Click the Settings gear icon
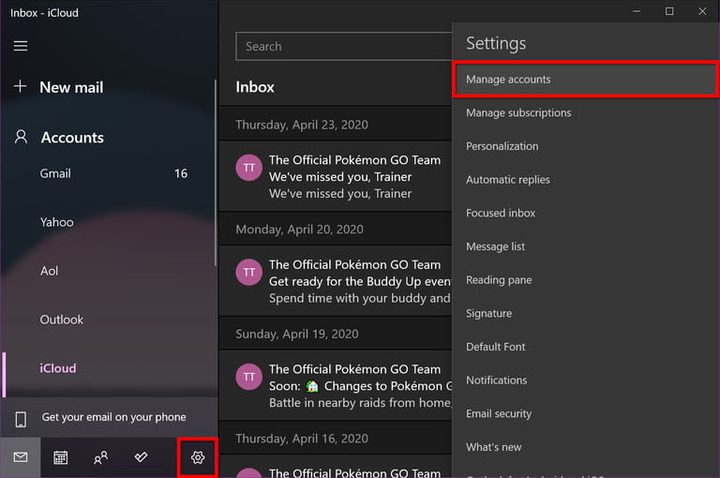Screen dimensions: 720x478 [197, 457]
